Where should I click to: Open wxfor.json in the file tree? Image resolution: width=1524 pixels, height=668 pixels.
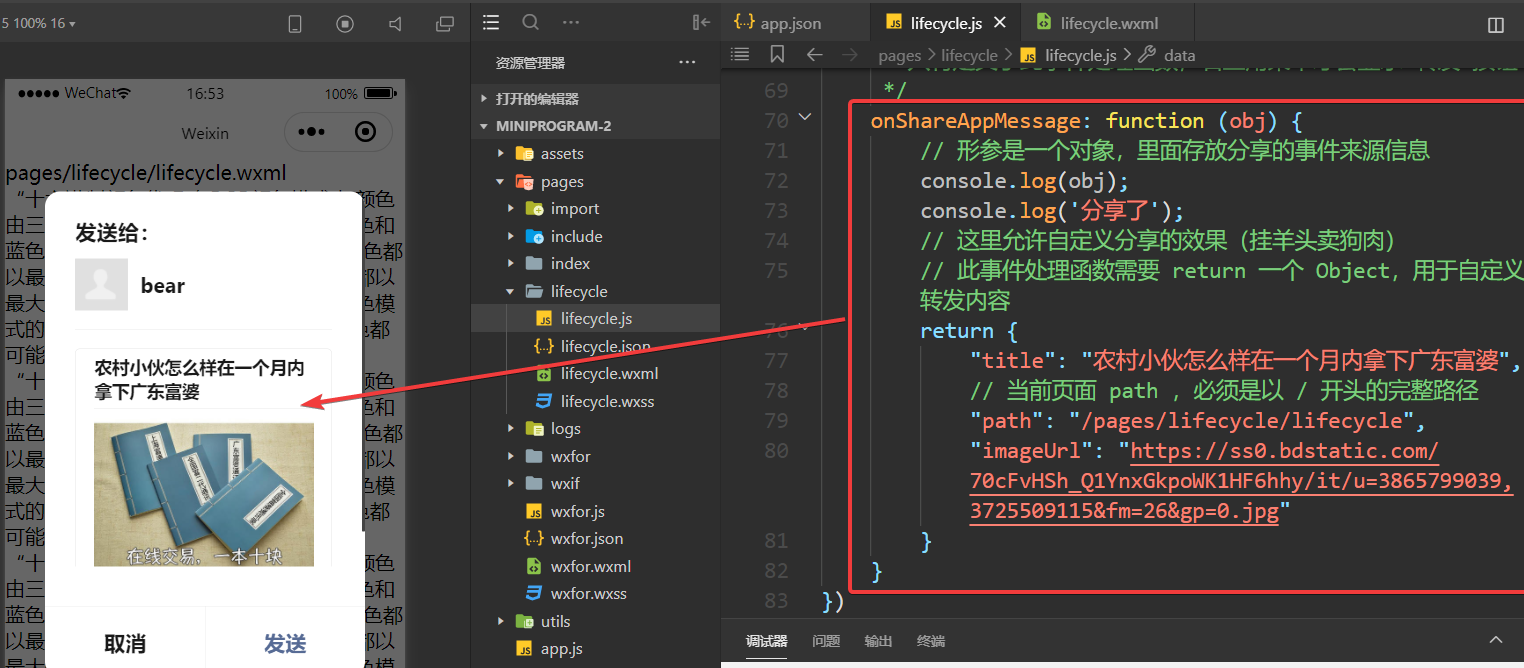pos(596,539)
